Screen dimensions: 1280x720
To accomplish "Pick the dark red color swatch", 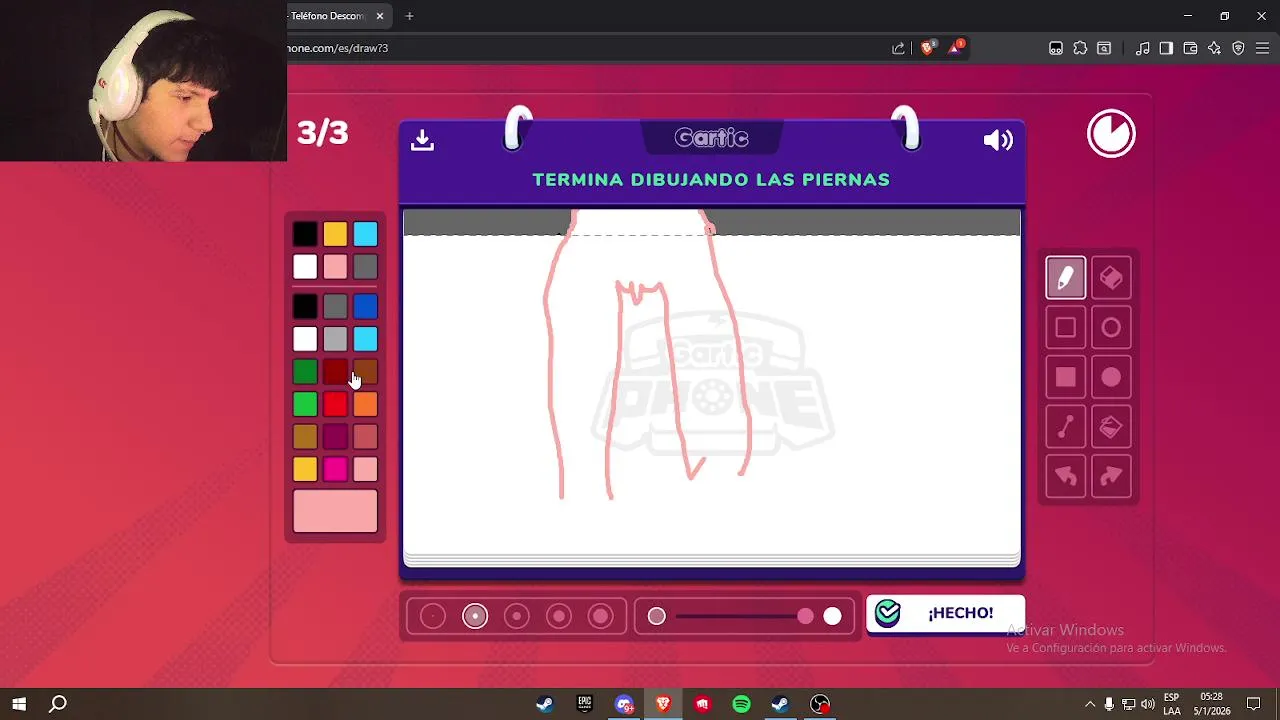I will (335, 372).
